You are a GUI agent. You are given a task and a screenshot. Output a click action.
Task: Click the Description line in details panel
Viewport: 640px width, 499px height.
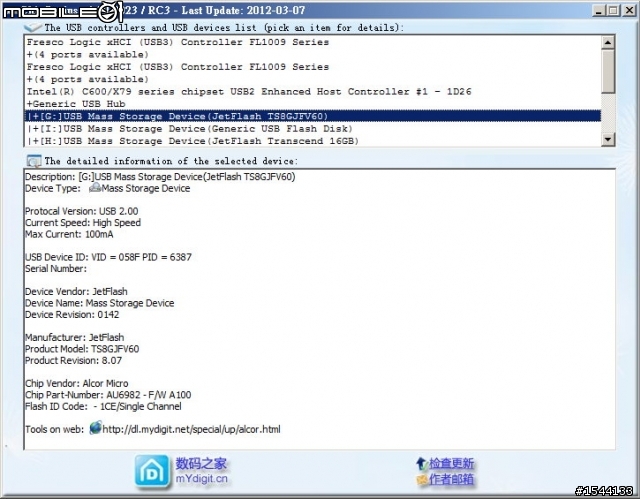coord(160,177)
